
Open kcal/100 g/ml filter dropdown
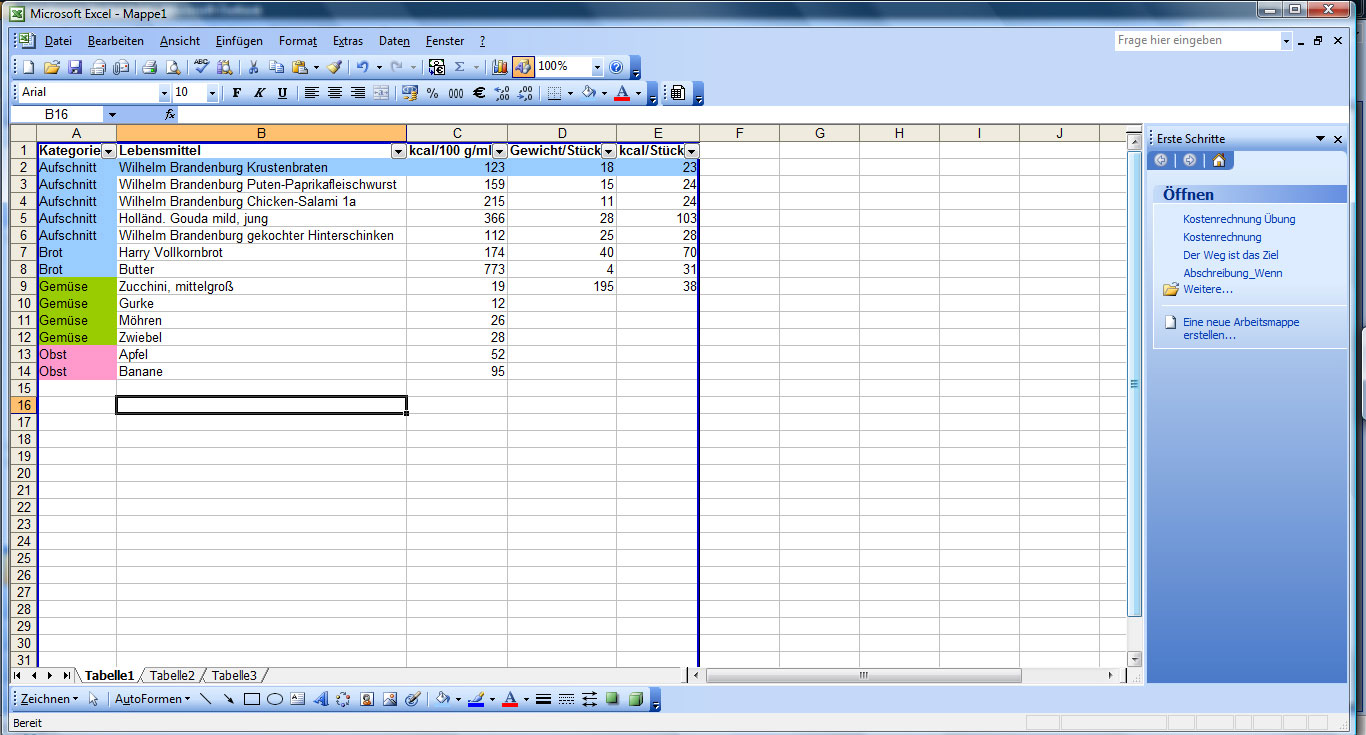500,151
